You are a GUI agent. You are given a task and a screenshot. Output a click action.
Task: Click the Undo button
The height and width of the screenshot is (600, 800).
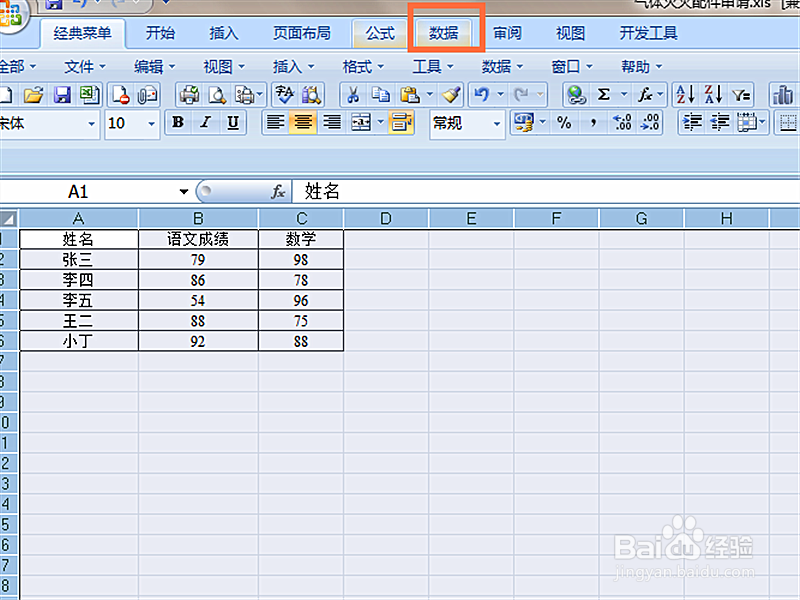click(481, 96)
